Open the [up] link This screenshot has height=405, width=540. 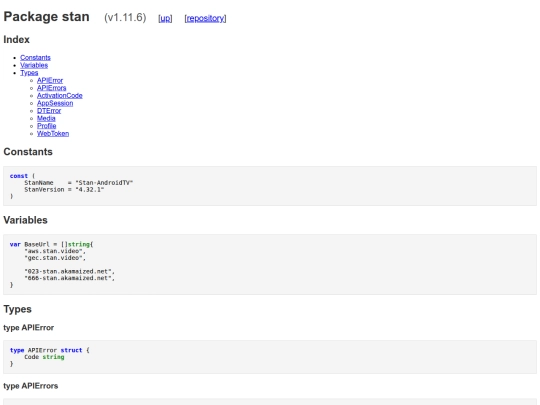(165, 18)
